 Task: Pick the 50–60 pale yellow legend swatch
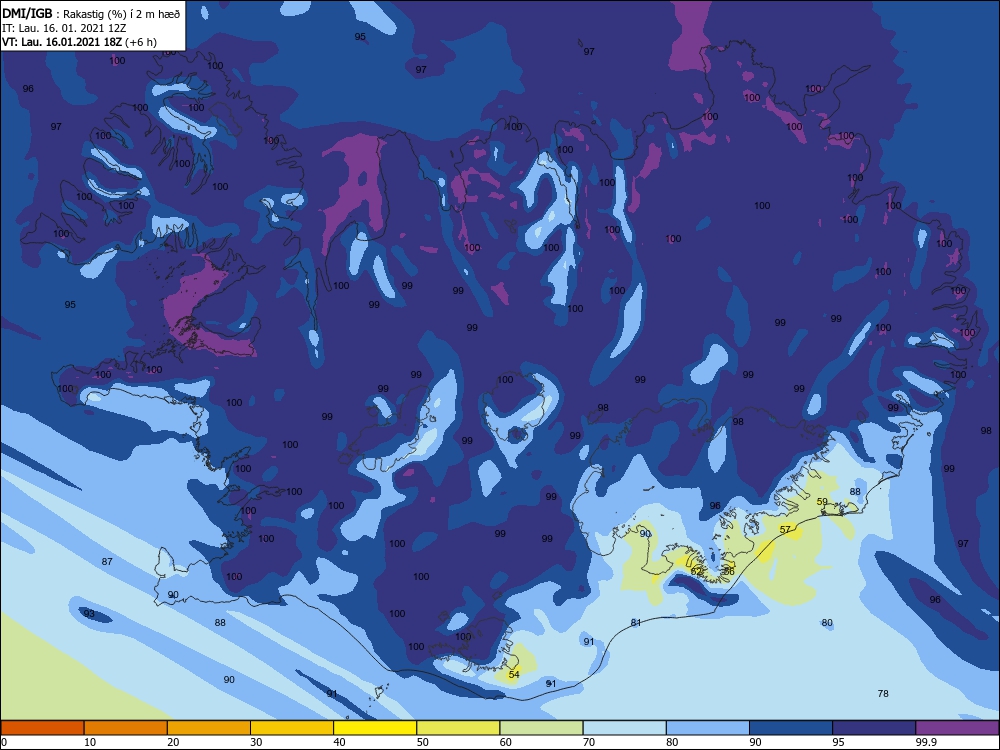click(x=458, y=728)
